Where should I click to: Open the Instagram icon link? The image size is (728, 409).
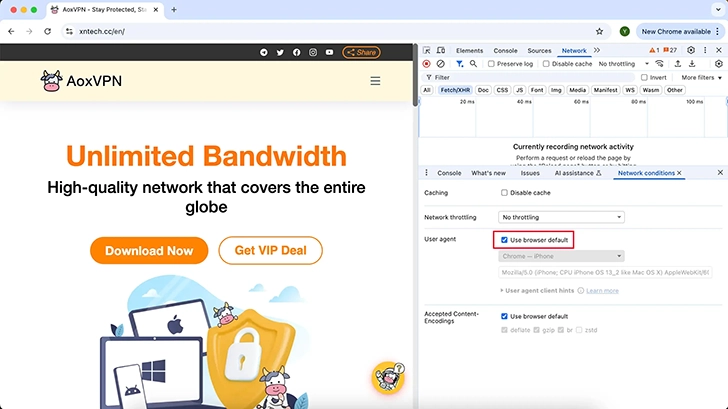pos(313,52)
